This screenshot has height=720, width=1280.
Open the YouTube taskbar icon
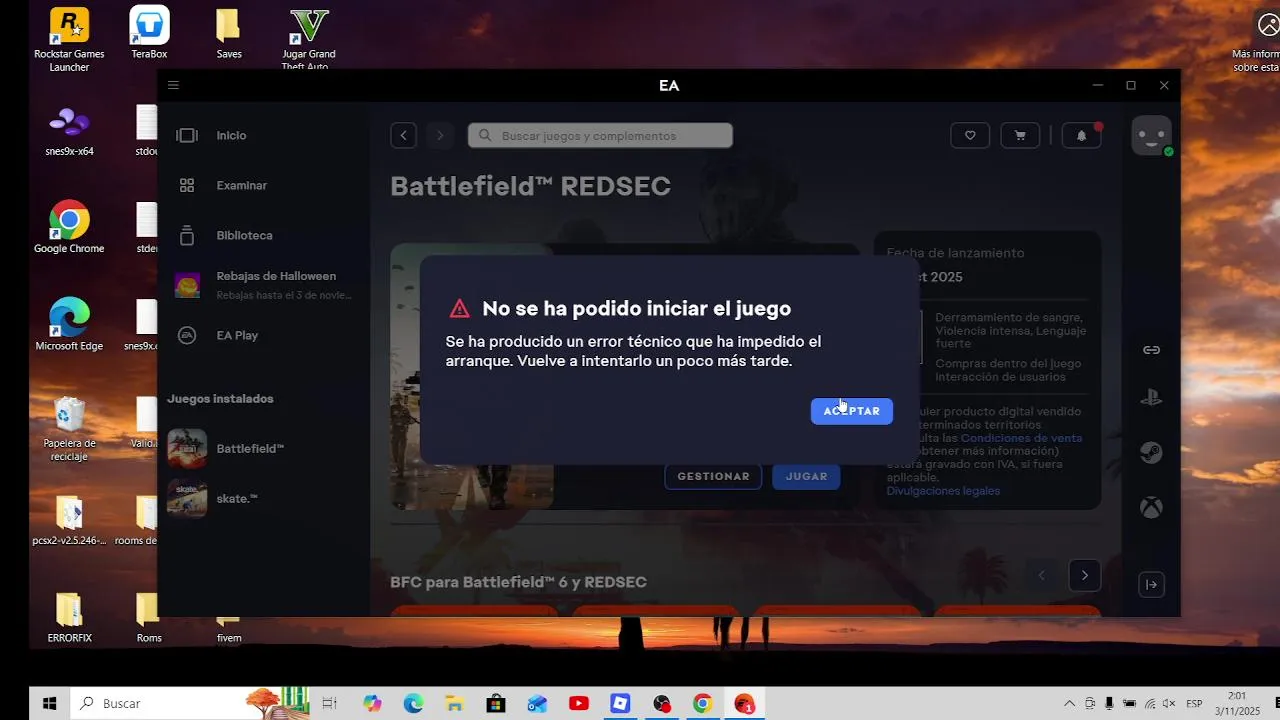(x=578, y=703)
